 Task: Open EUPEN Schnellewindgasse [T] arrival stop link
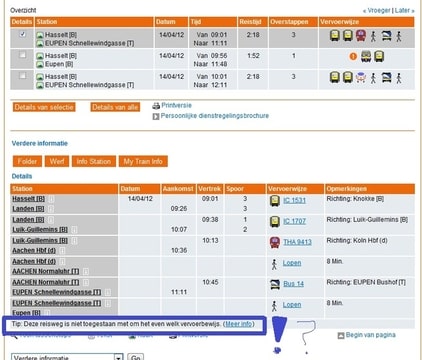click(57, 292)
